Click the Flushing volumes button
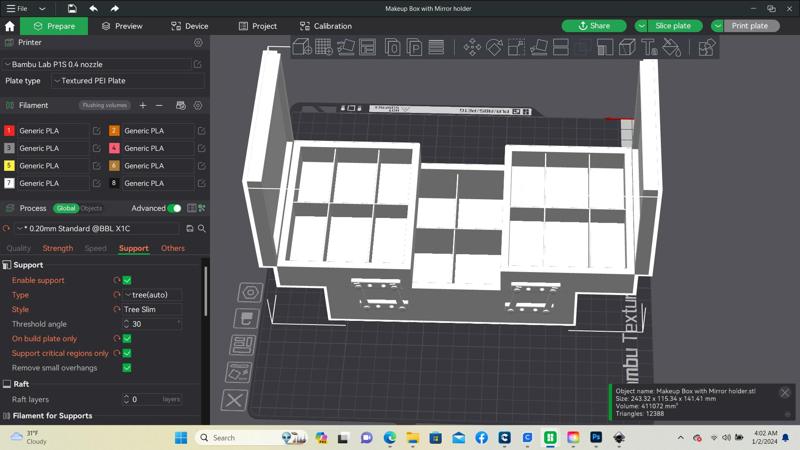This screenshot has height=450, width=800. tap(104, 105)
